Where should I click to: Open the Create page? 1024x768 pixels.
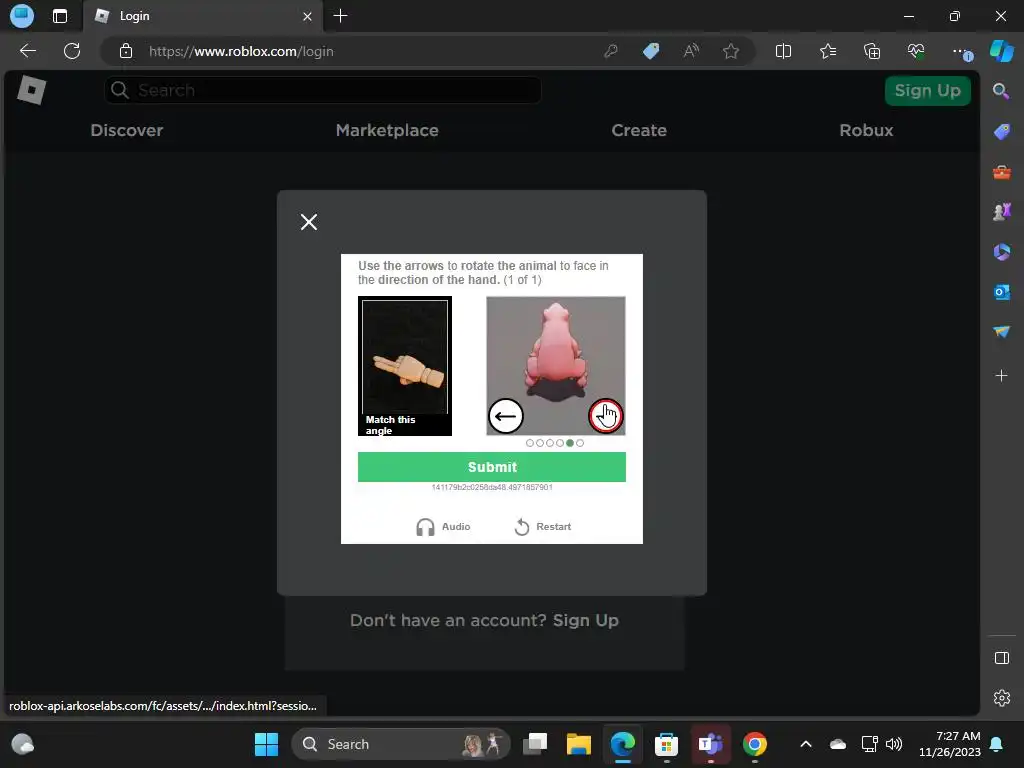coord(639,130)
